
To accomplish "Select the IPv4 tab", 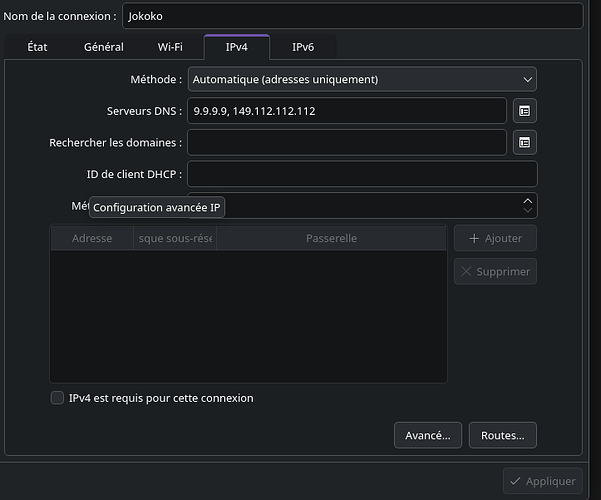I will (236, 47).
